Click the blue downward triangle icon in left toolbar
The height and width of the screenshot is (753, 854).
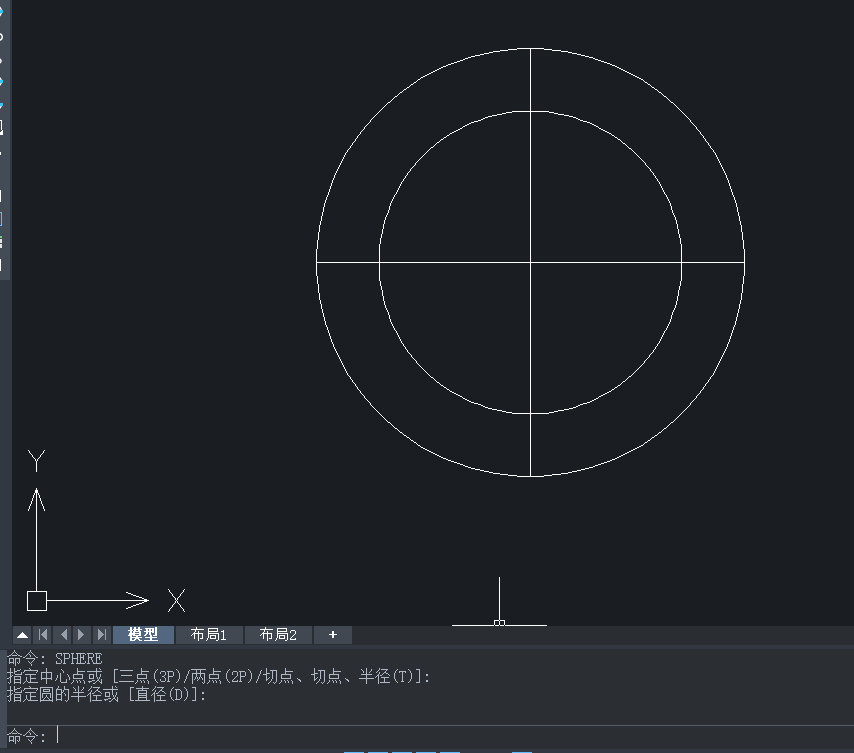(5, 102)
